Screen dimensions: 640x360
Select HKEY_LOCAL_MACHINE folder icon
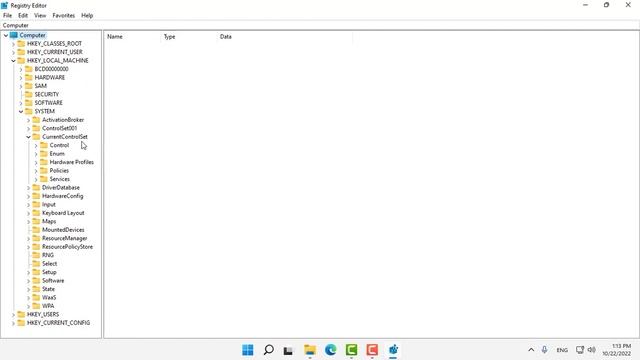21,60
